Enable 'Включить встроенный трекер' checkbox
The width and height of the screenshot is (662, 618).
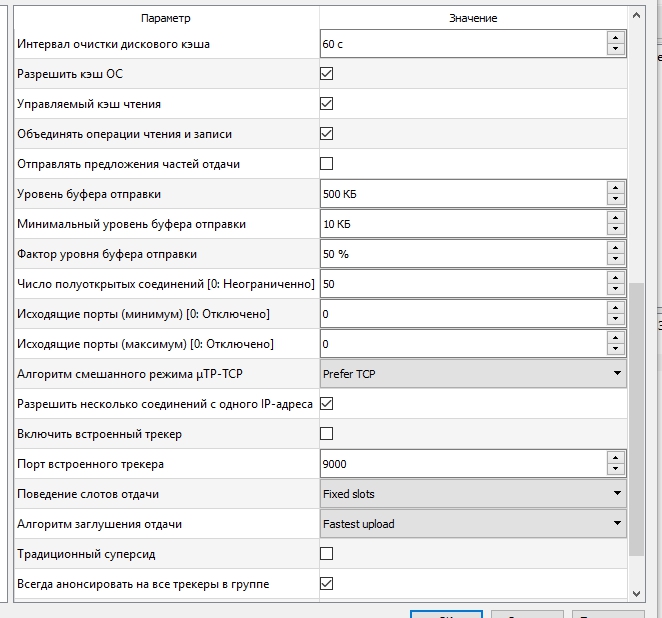(x=326, y=434)
